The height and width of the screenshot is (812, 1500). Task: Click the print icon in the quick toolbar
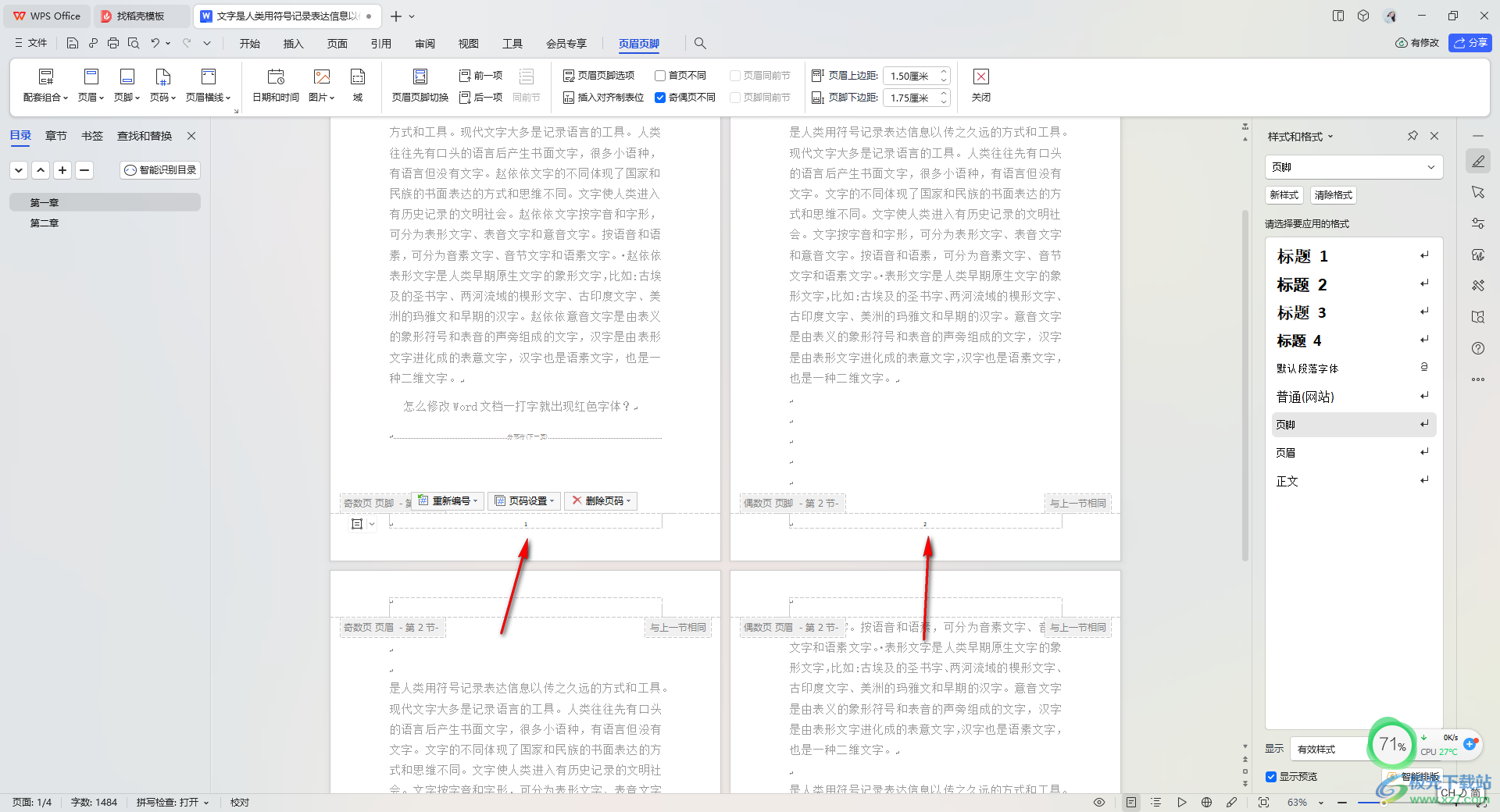click(x=113, y=43)
